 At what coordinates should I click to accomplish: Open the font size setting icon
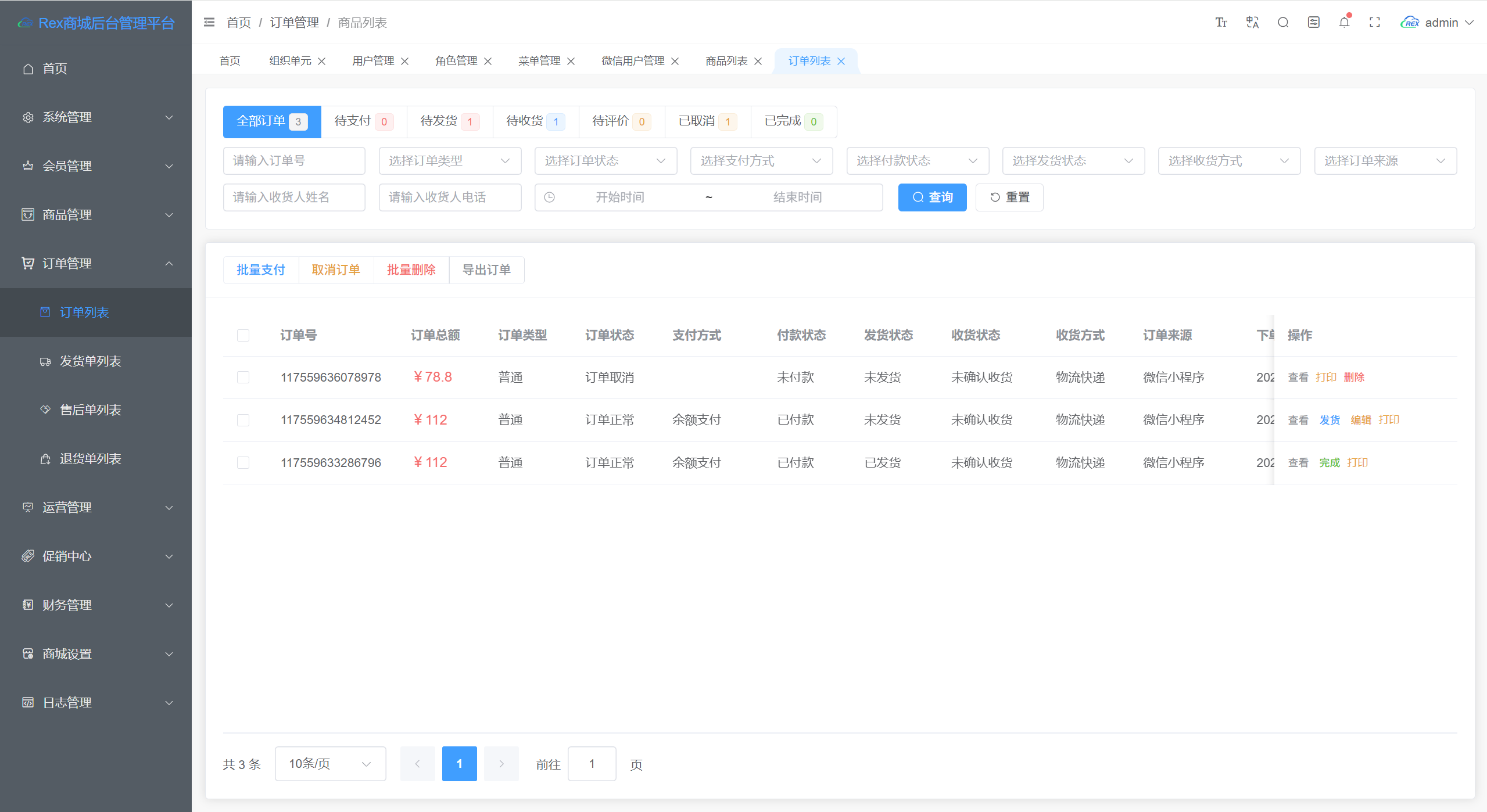click(x=1221, y=22)
